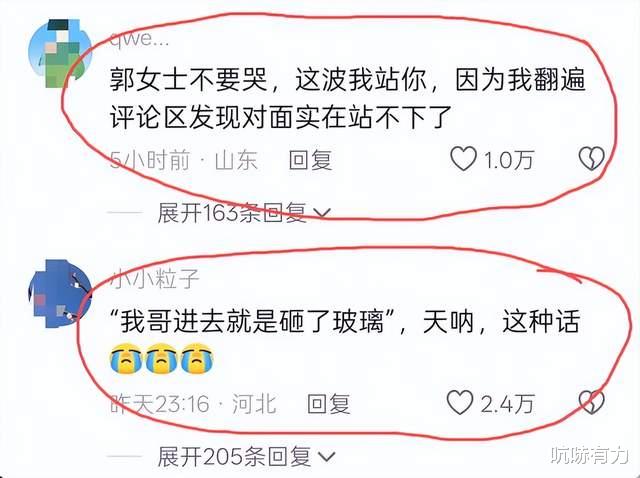
Task: Dislike the 小小粒子 comment with broken heart
Action: coord(591,402)
